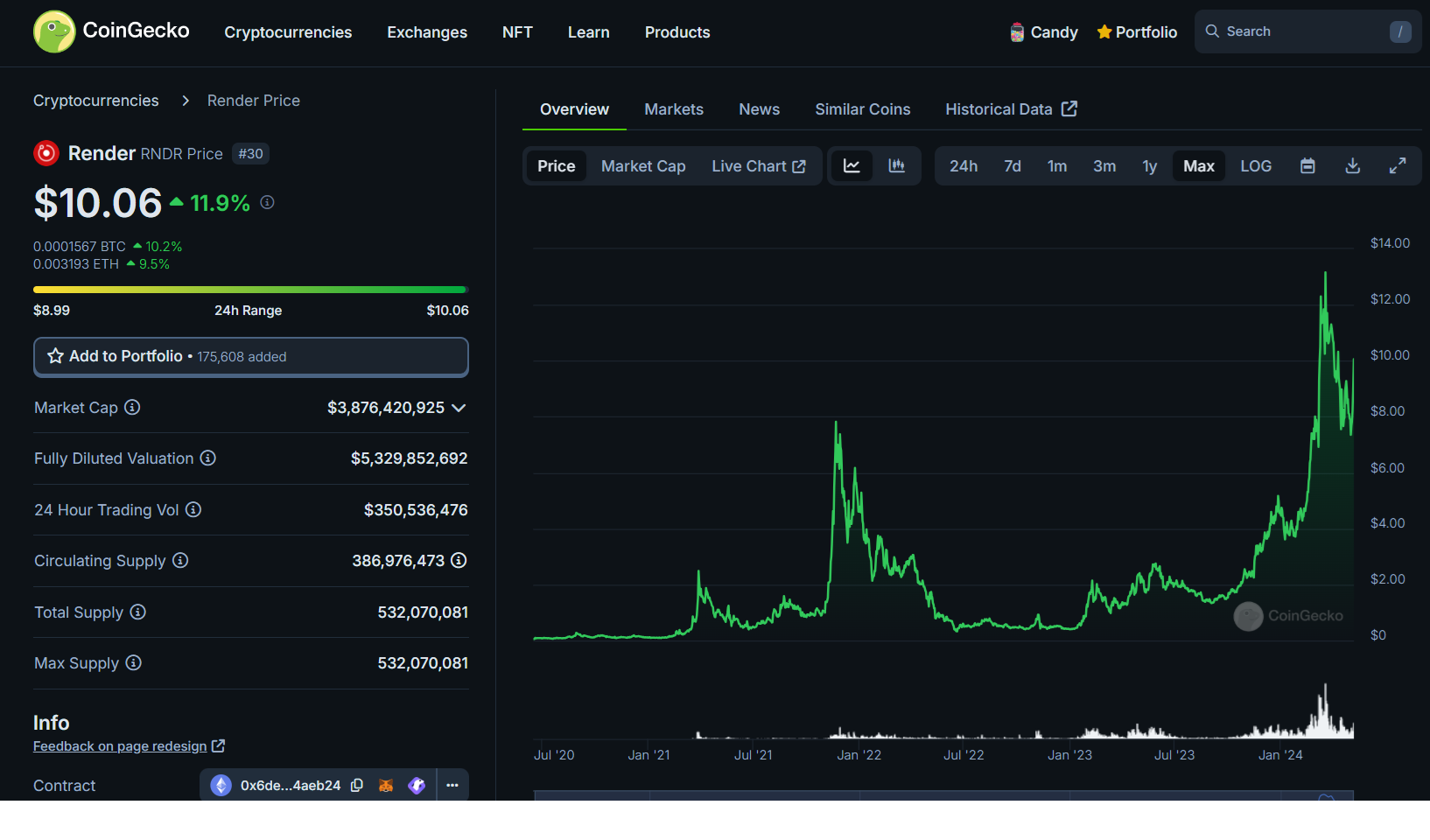Toggle LOG scale on chart
The width and height of the screenshot is (1430, 840).
coord(1255,165)
